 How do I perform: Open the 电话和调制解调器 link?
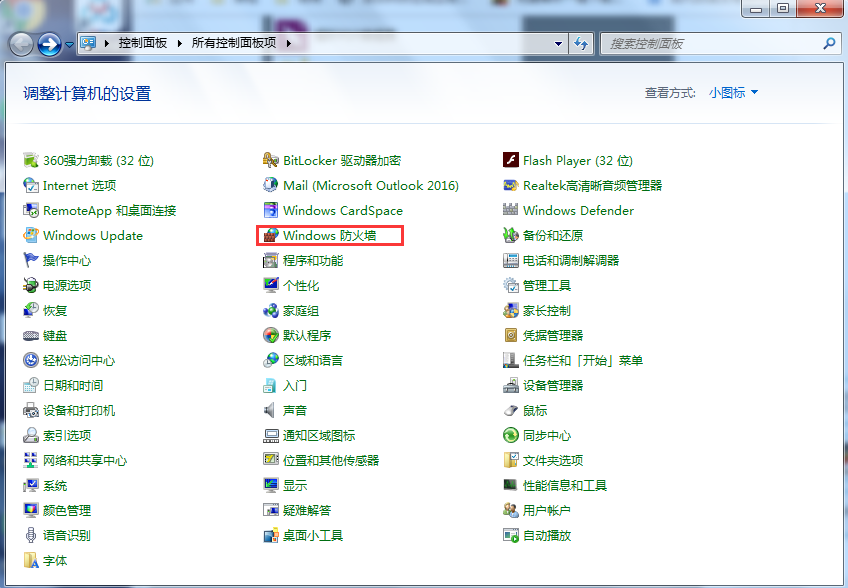pyautogui.click(x=571, y=260)
